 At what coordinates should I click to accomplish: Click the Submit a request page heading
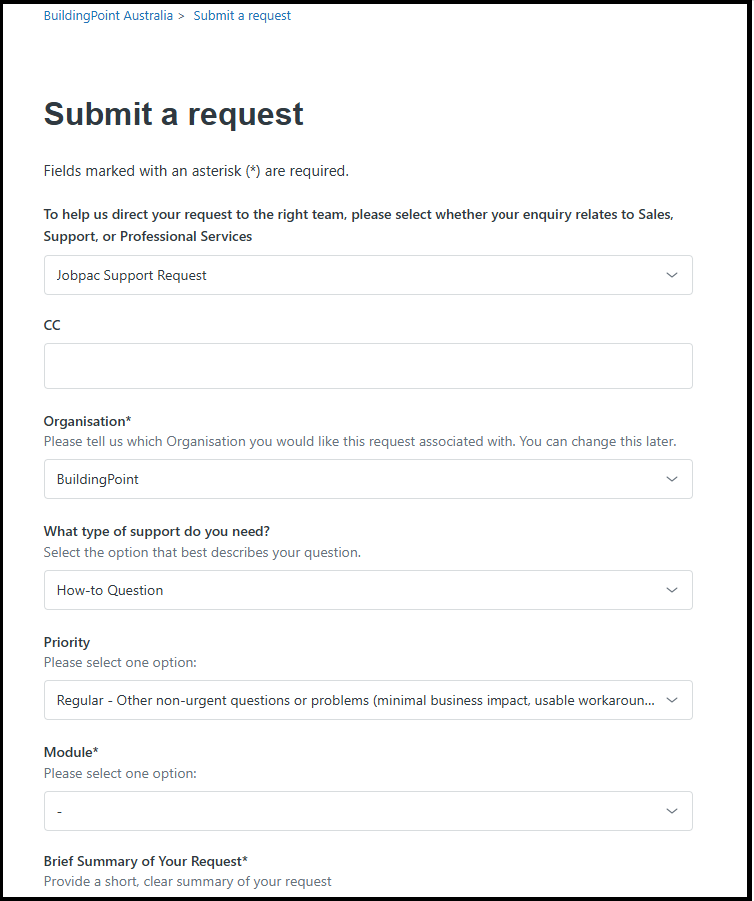point(173,114)
